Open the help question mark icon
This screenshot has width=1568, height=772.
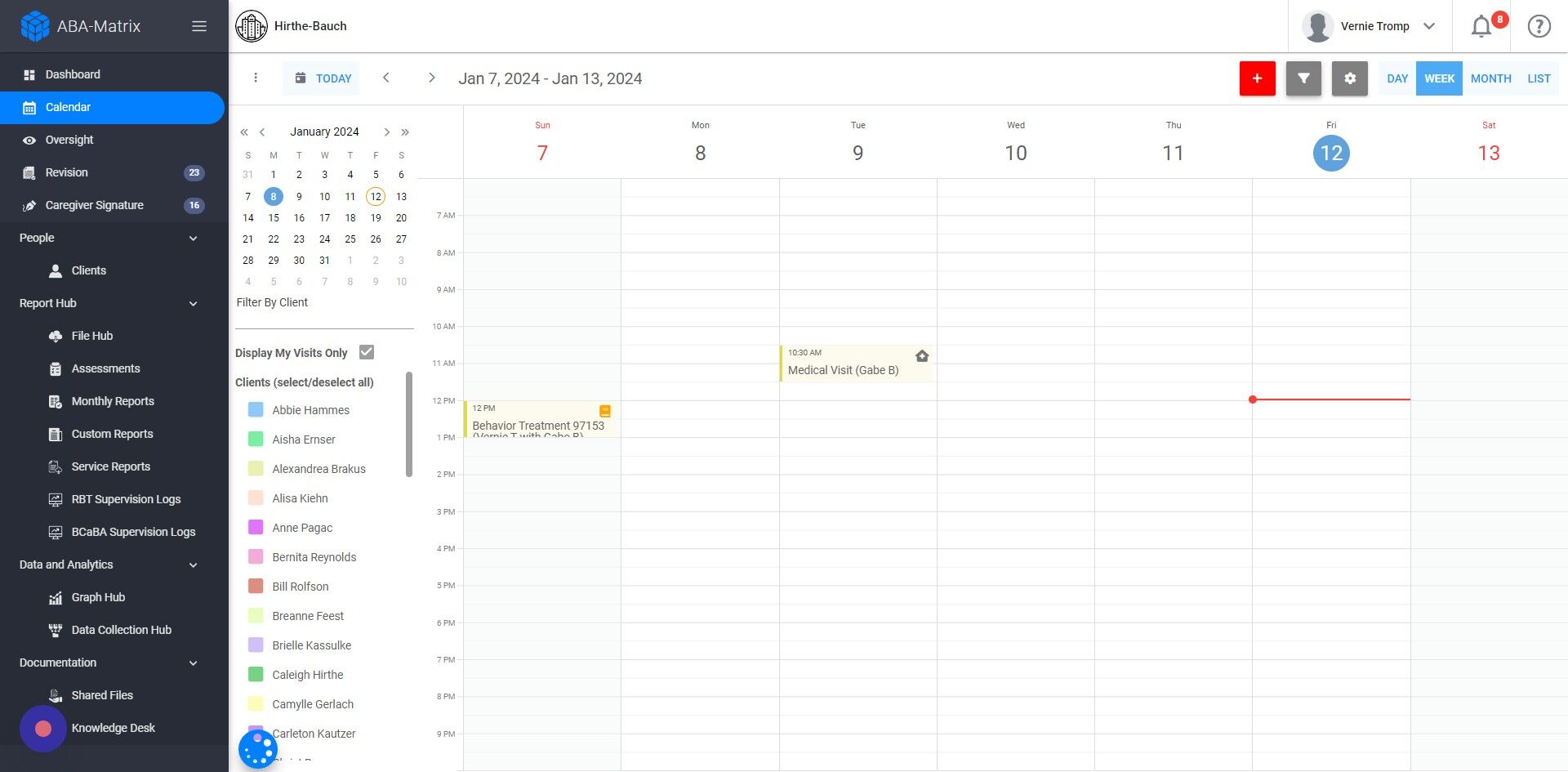(x=1539, y=26)
